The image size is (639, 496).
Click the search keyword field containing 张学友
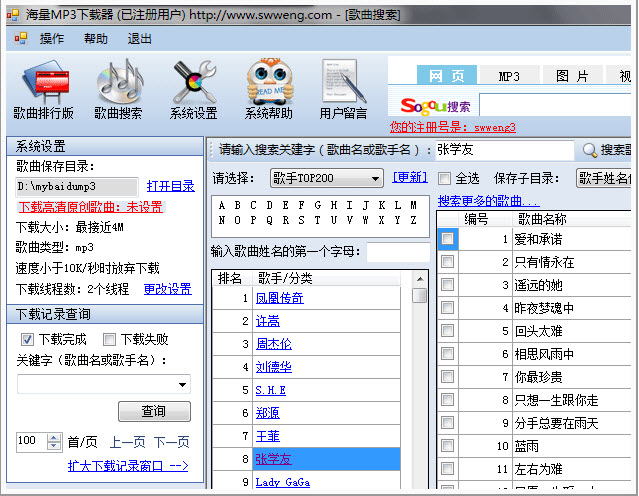[x=505, y=150]
